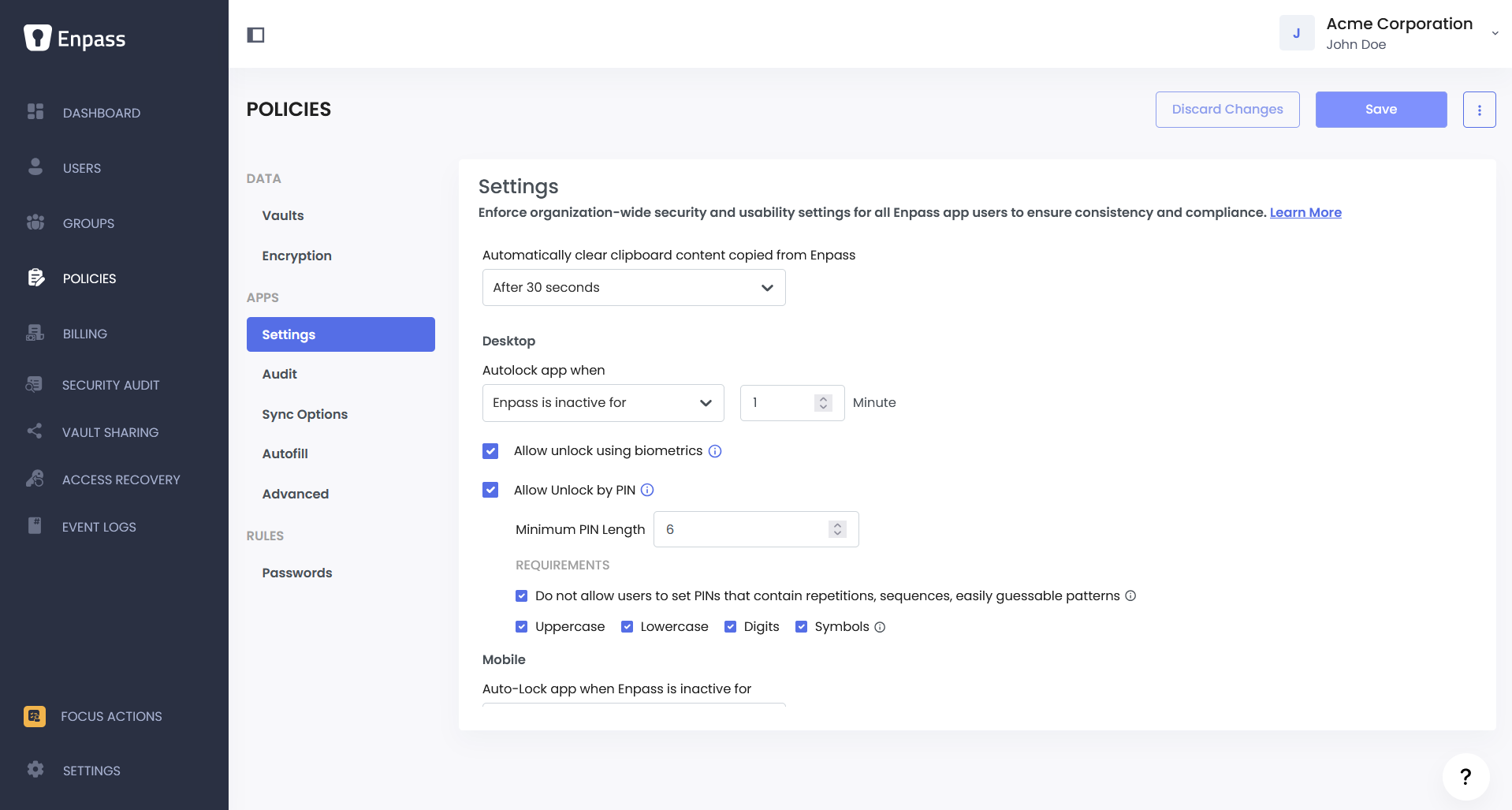This screenshot has width=1512, height=810.
Task: Toggle the Uppercase requirement checkbox
Action: [521, 626]
